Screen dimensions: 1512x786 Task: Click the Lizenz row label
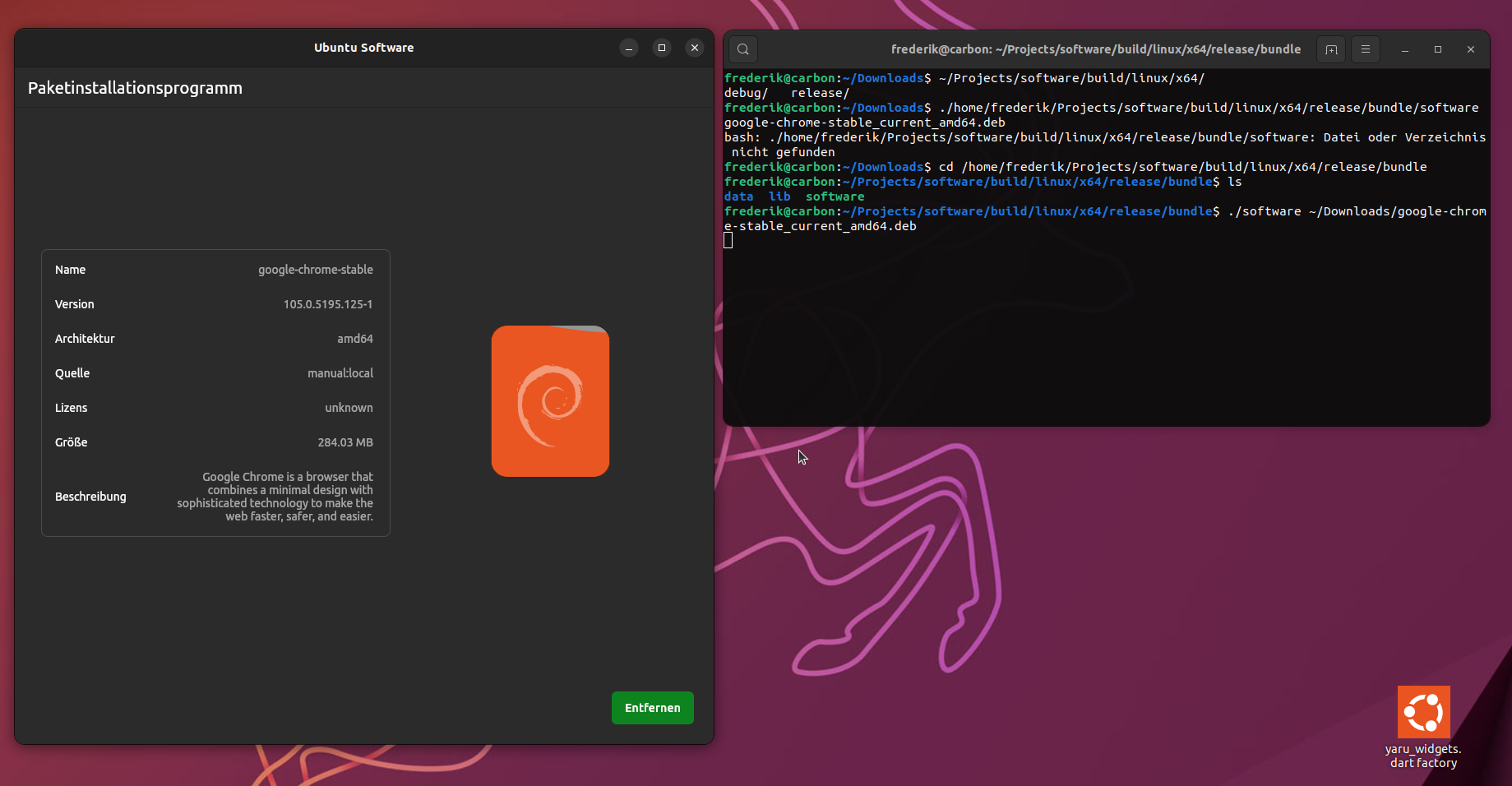[71, 408]
